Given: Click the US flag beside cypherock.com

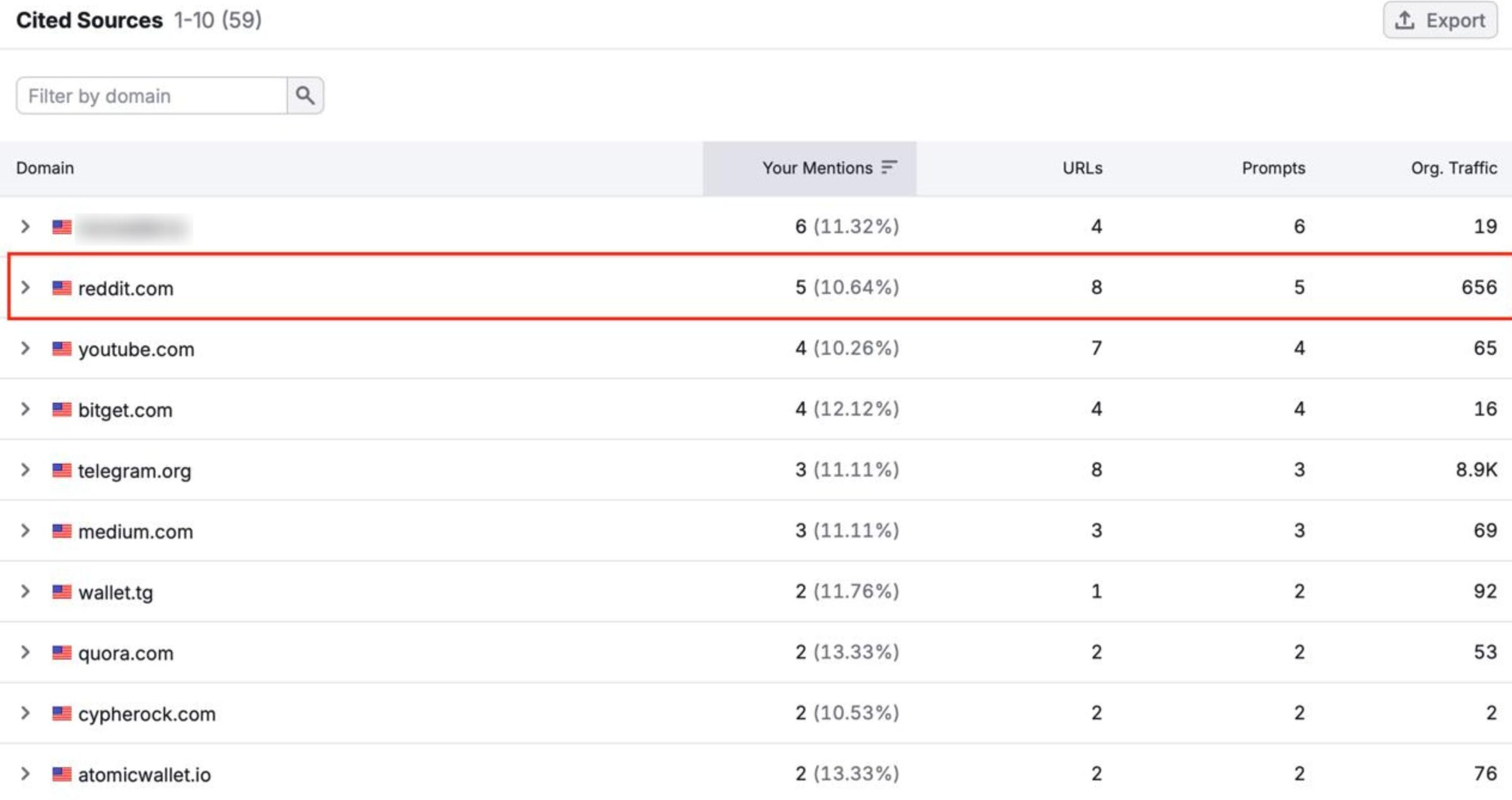Looking at the screenshot, I should pos(62,714).
